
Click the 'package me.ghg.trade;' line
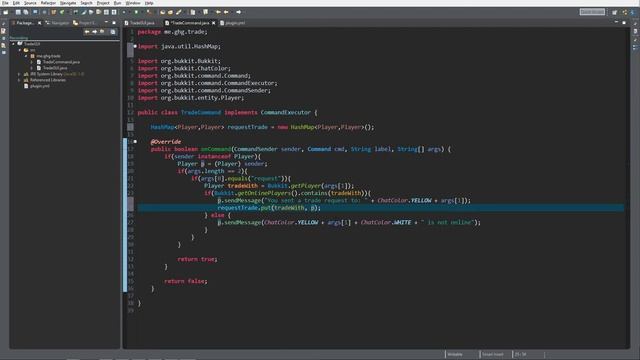[173, 32]
